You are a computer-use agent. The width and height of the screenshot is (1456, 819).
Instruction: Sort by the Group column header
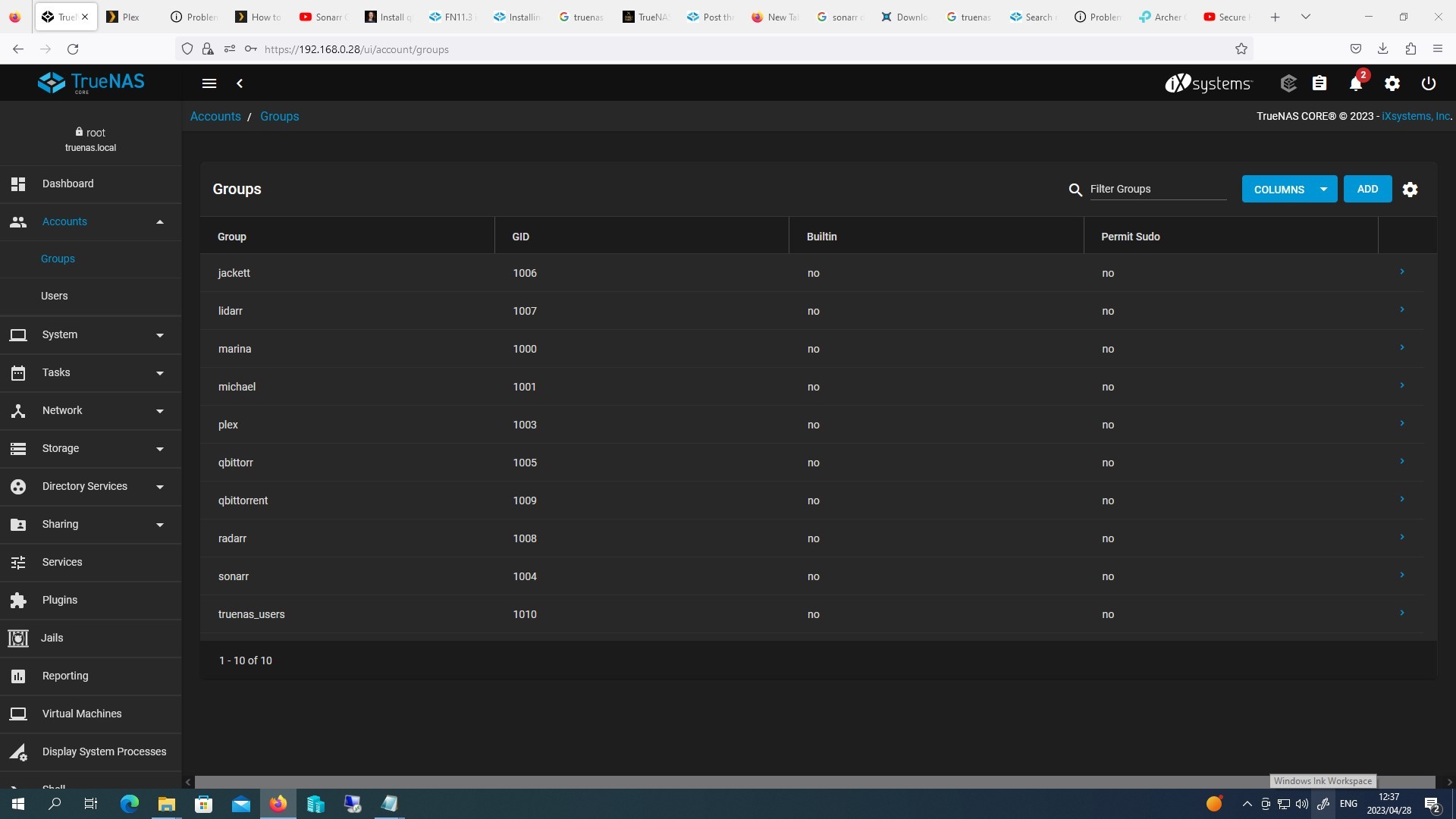(231, 237)
